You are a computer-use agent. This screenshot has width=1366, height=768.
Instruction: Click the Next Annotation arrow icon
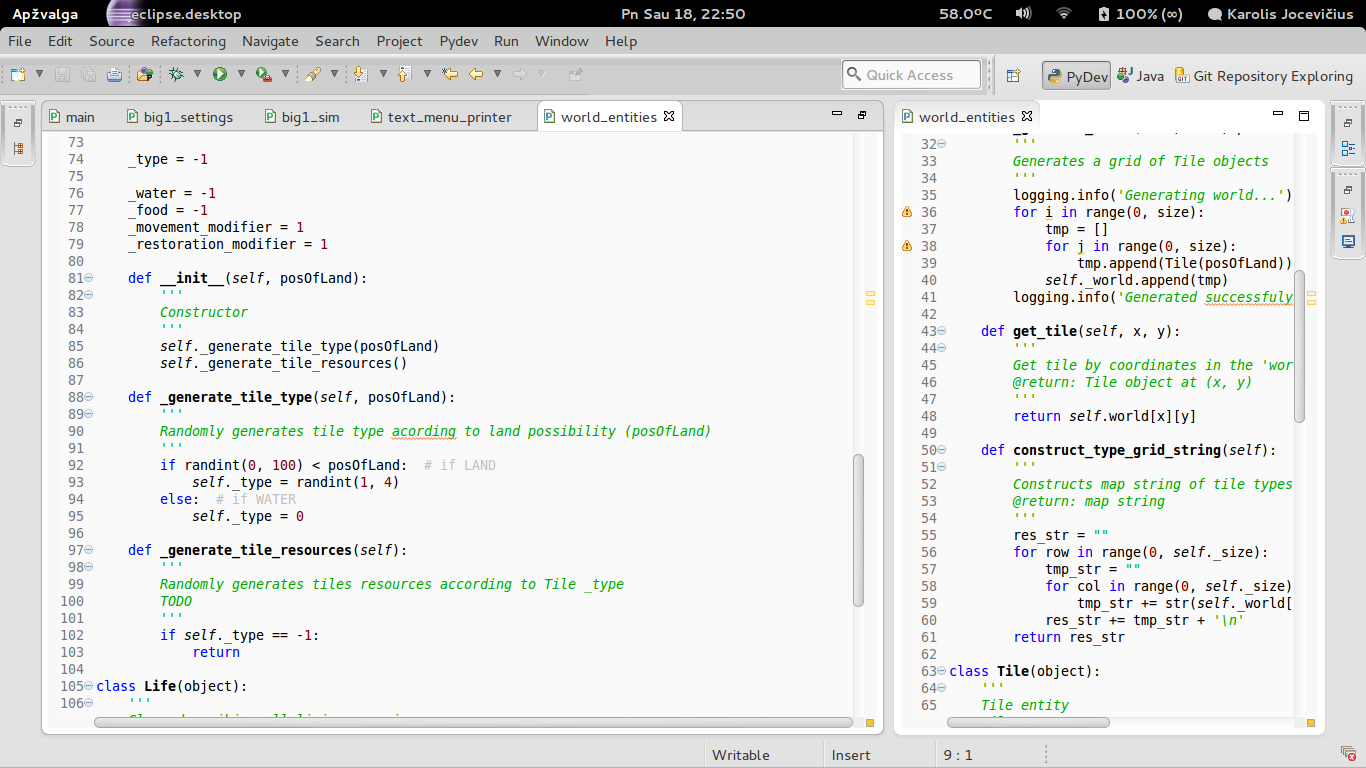click(x=359, y=74)
